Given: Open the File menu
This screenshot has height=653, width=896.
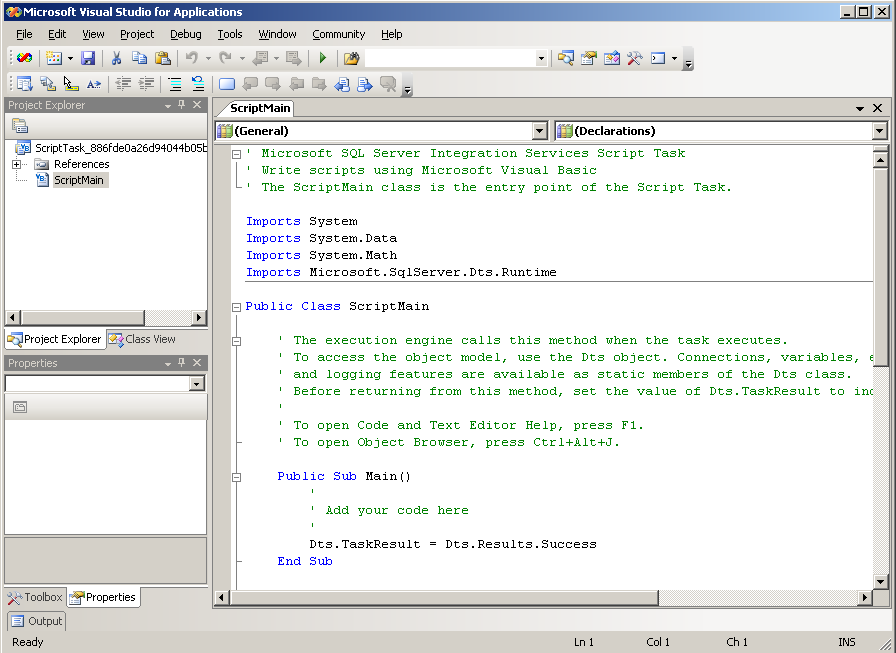Looking at the screenshot, I should (24, 34).
